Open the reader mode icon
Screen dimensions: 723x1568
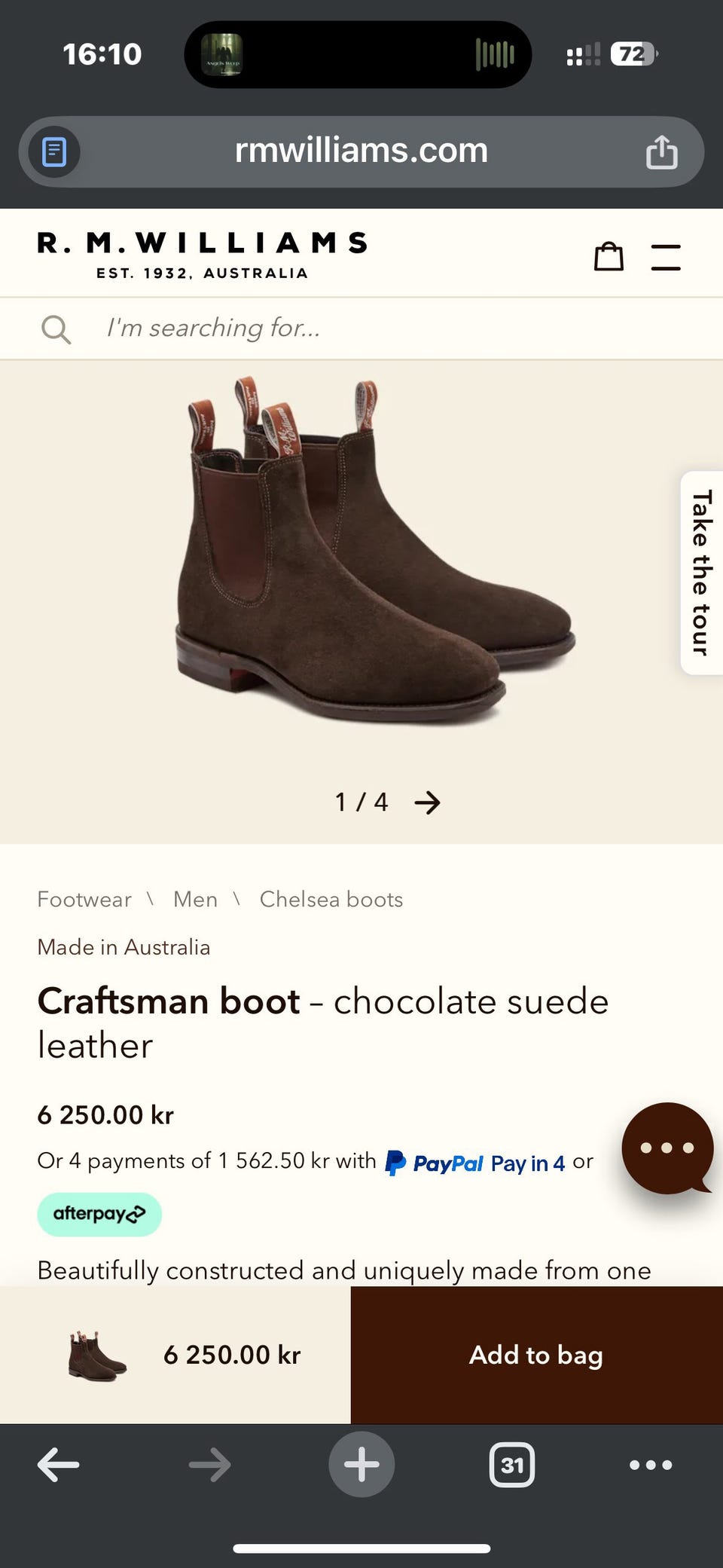click(x=54, y=151)
